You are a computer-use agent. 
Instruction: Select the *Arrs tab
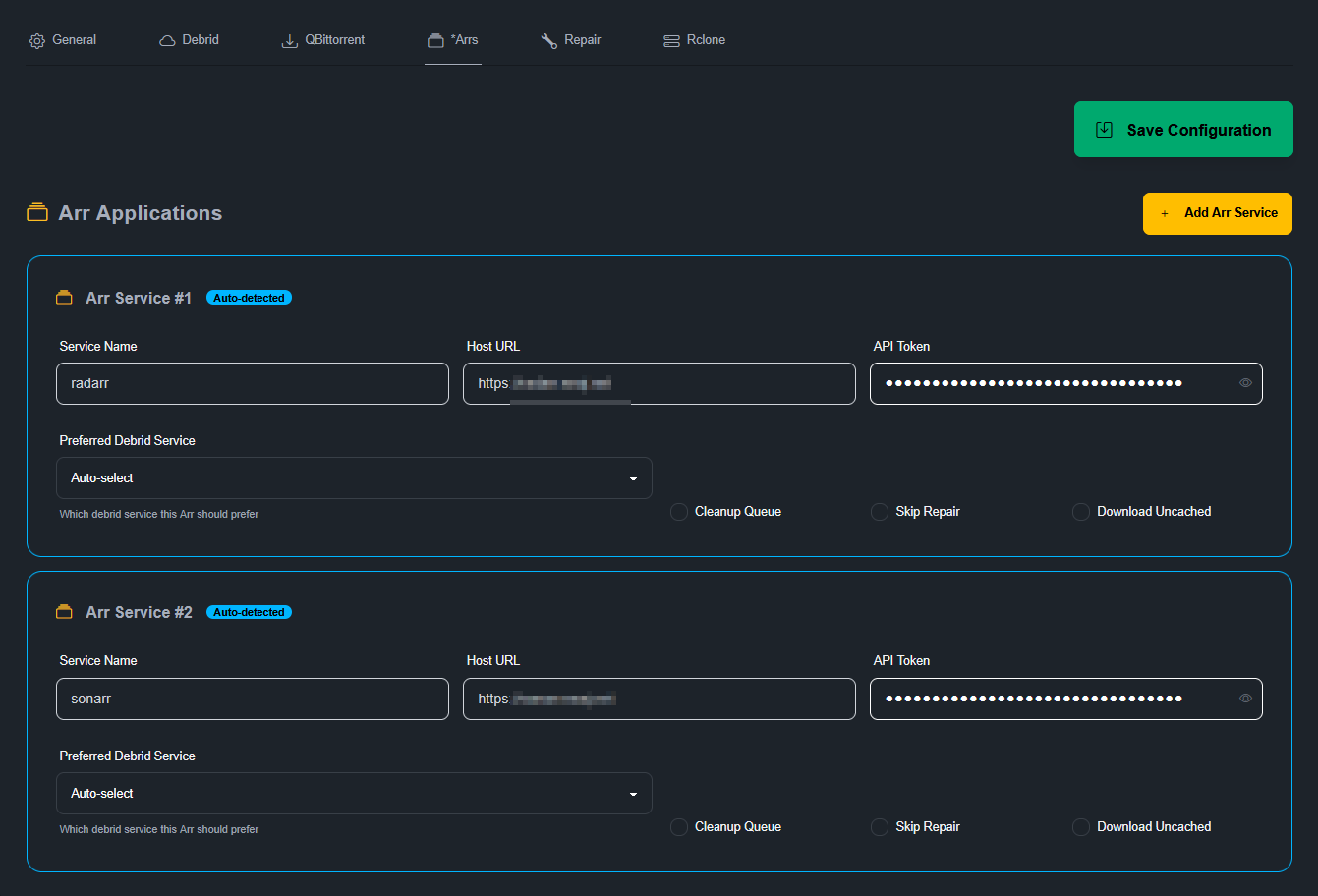[453, 40]
